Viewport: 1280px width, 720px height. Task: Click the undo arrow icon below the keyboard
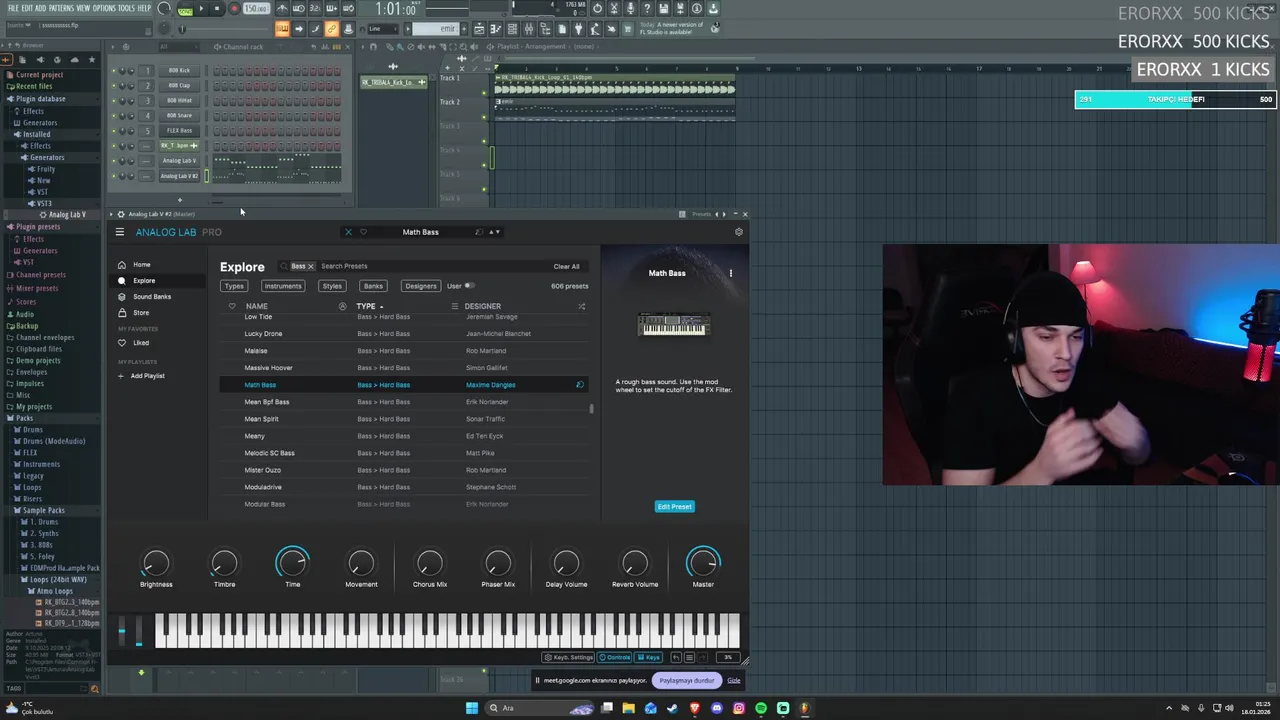pos(676,657)
